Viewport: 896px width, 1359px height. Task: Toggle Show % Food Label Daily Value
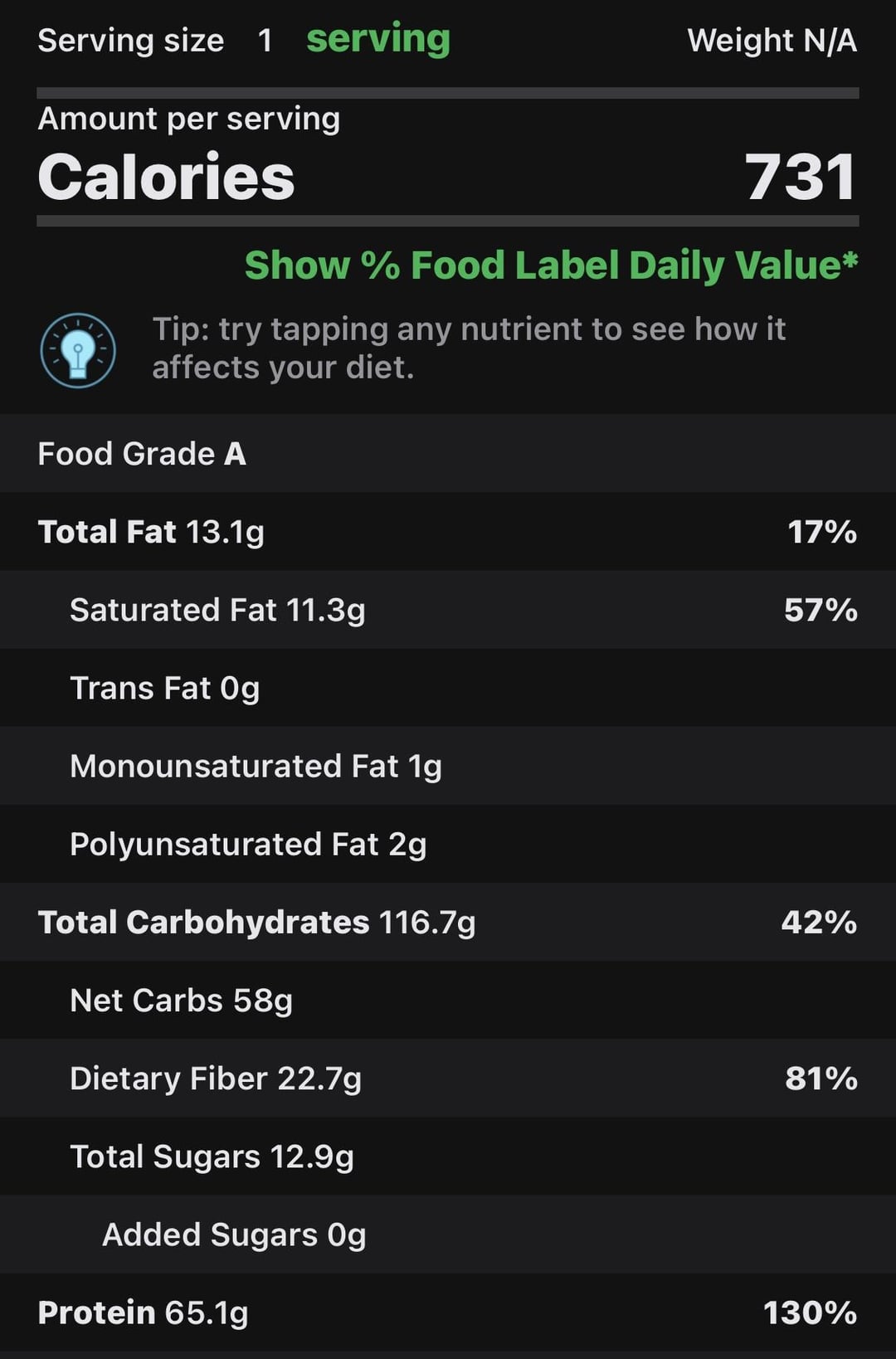551,265
